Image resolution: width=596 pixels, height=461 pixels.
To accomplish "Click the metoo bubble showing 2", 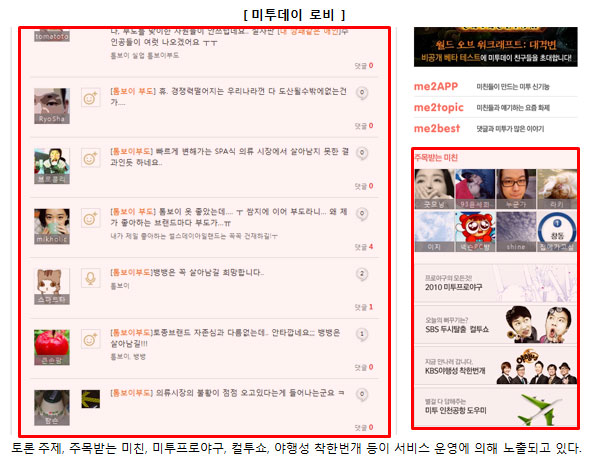I will tap(362, 274).
